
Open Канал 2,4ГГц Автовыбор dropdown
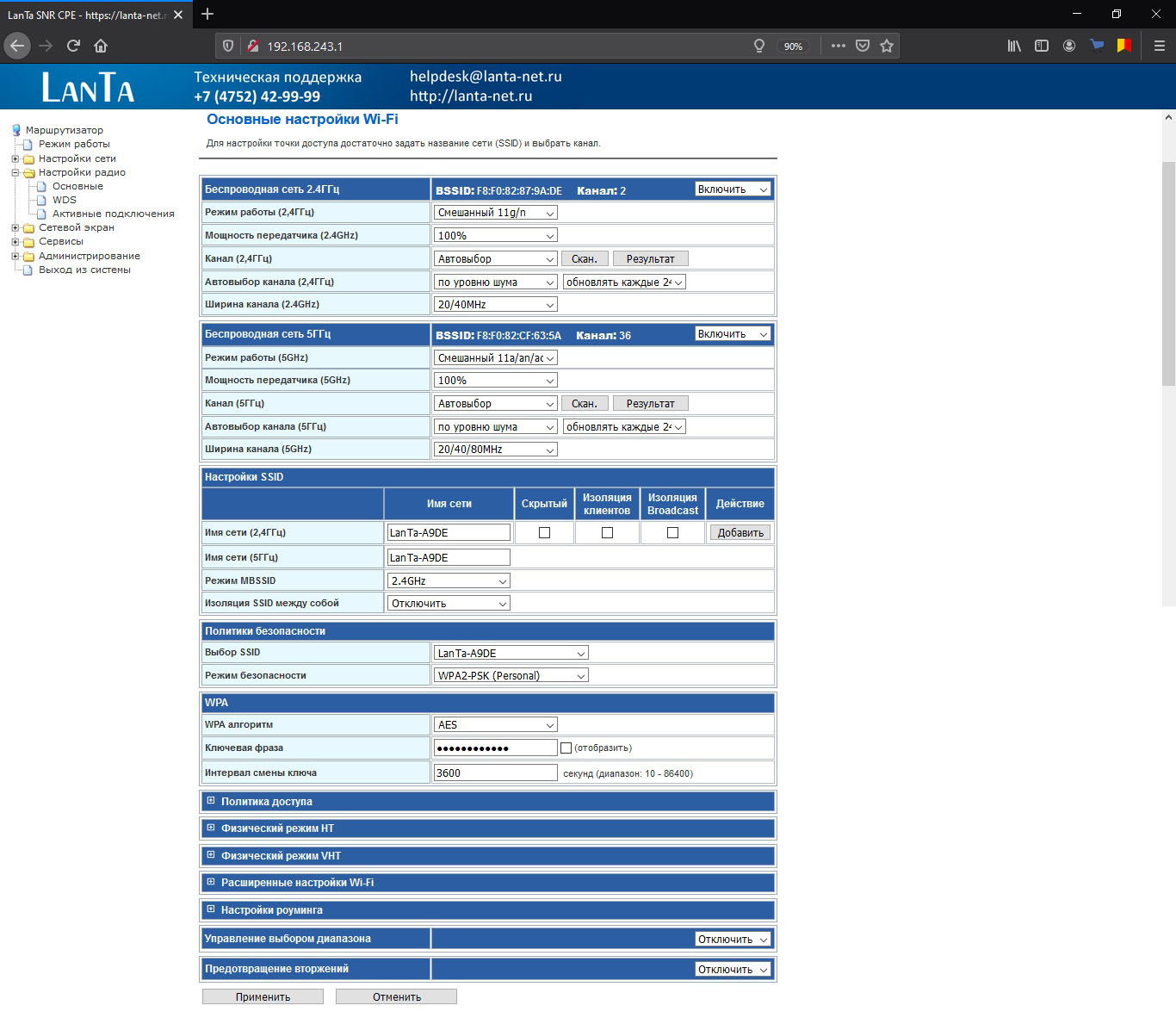496,258
